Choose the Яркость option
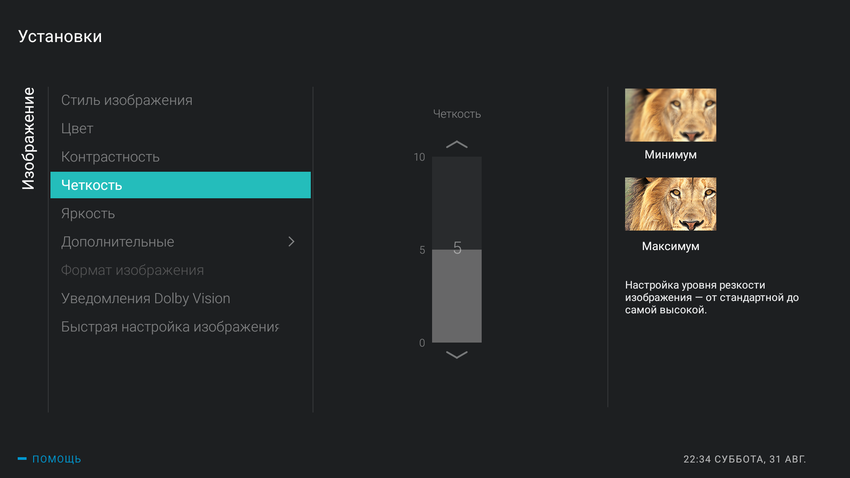The width and height of the screenshot is (850, 478). [x=88, y=214]
